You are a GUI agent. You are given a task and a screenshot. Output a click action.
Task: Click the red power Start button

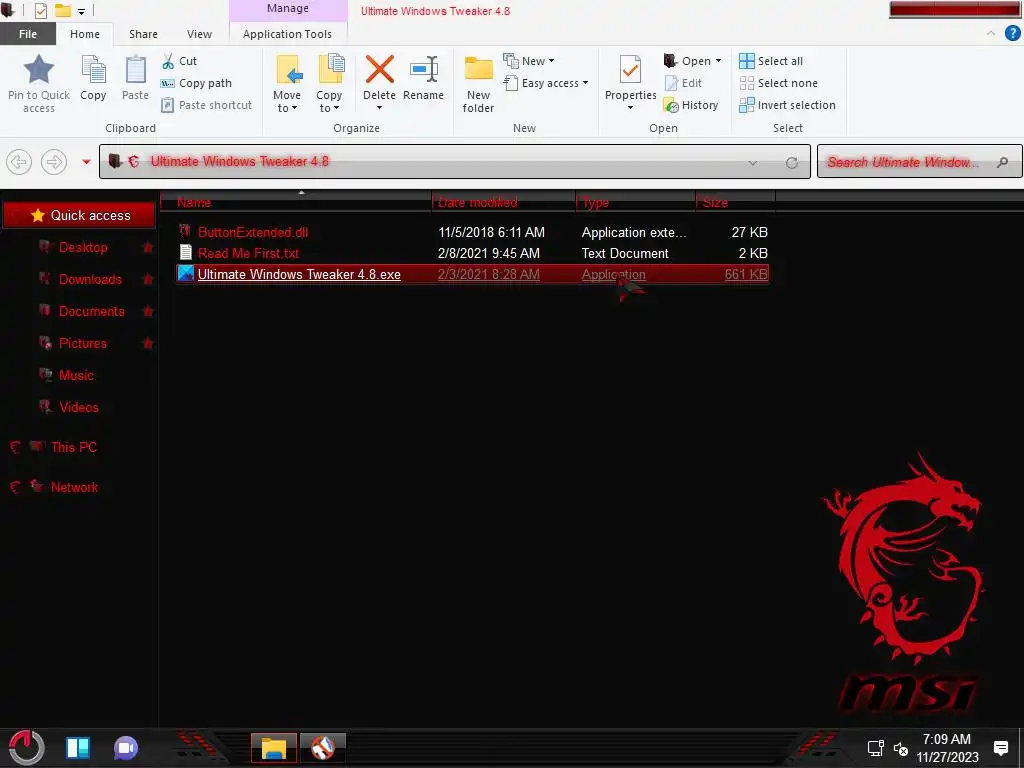(x=26, y=747)
